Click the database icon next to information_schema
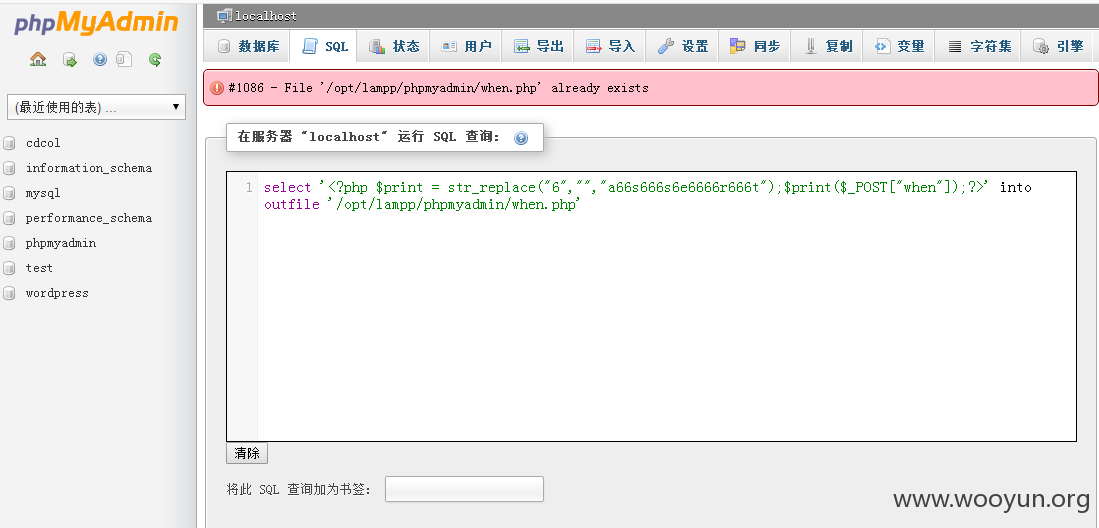The height and width of the screenshot is (528, 1099). [x=9, y=168]
